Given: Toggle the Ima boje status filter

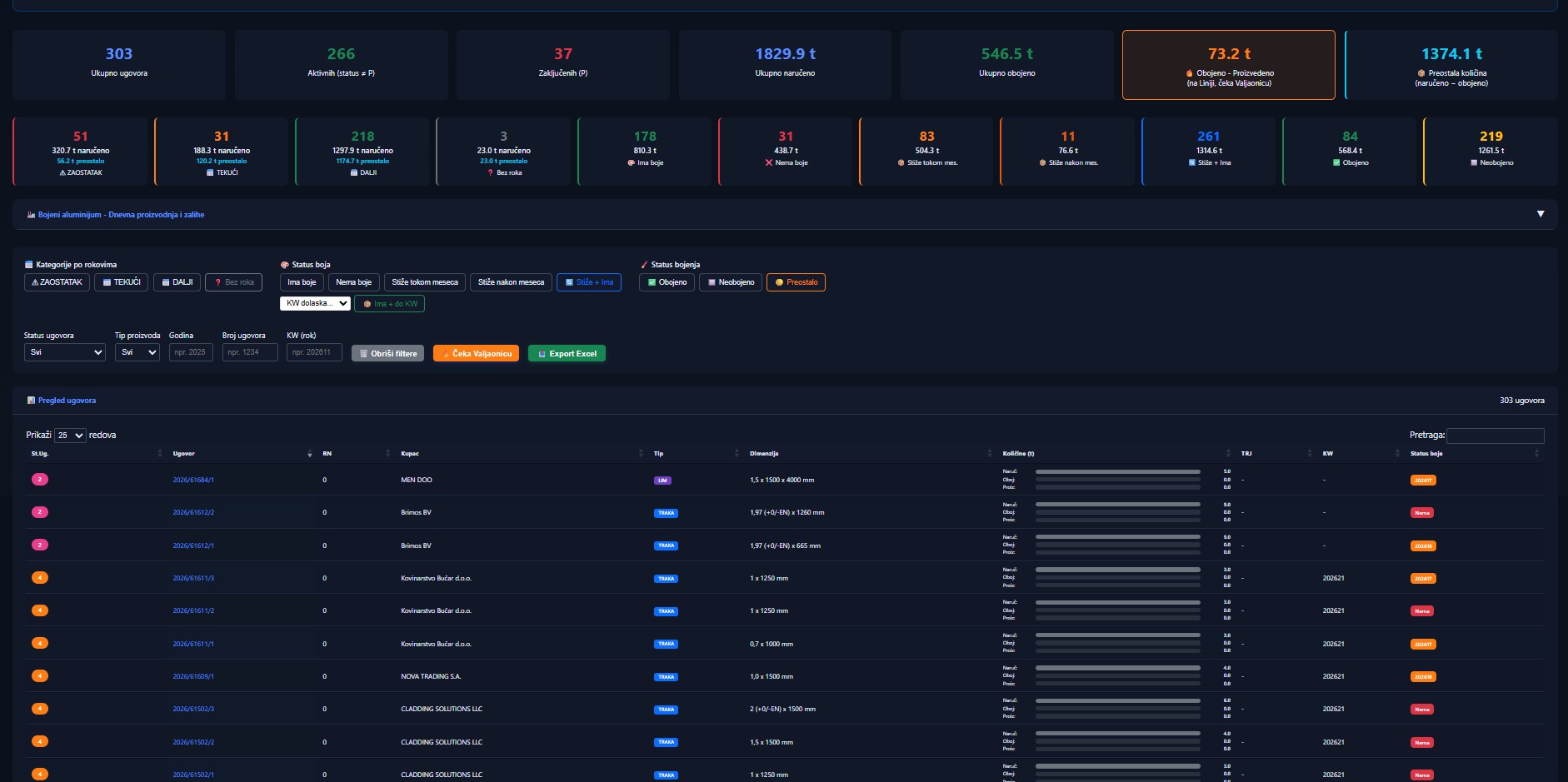Looking at the screenshot, I should 302,282.
